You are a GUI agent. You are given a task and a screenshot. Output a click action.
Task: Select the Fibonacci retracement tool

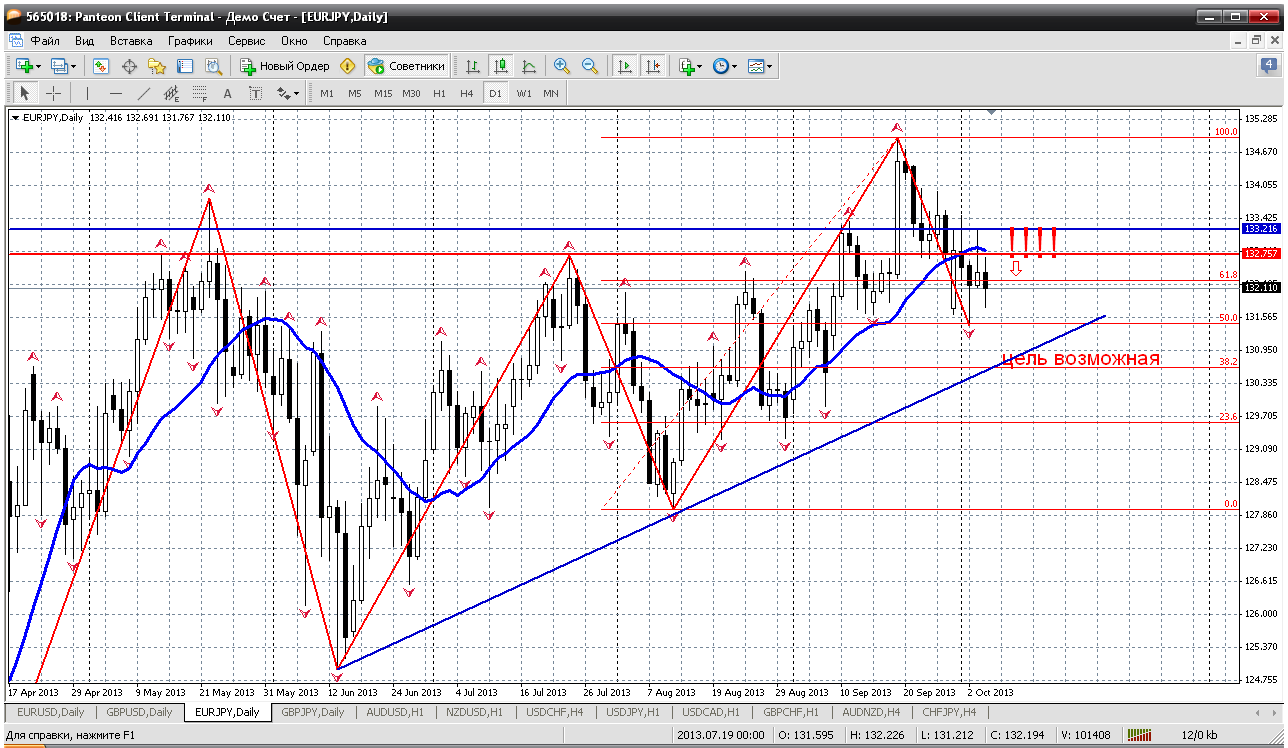tap(199, 93)
